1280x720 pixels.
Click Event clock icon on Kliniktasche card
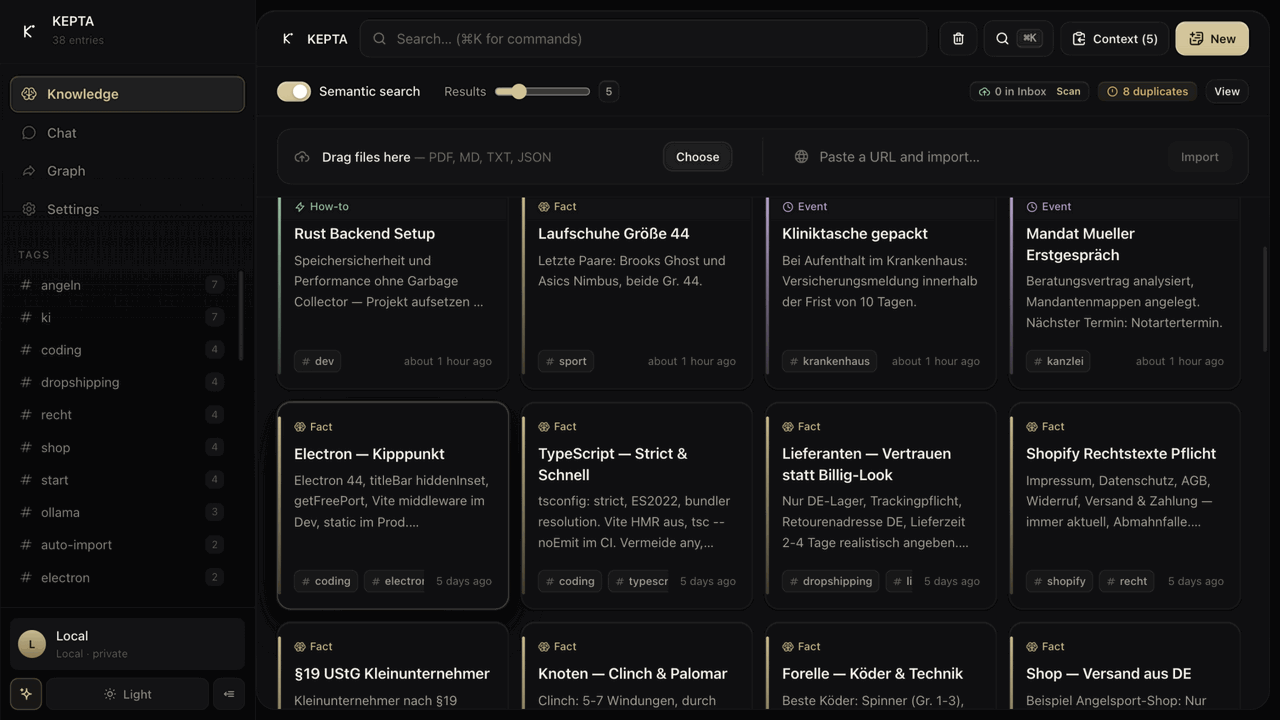788,207
